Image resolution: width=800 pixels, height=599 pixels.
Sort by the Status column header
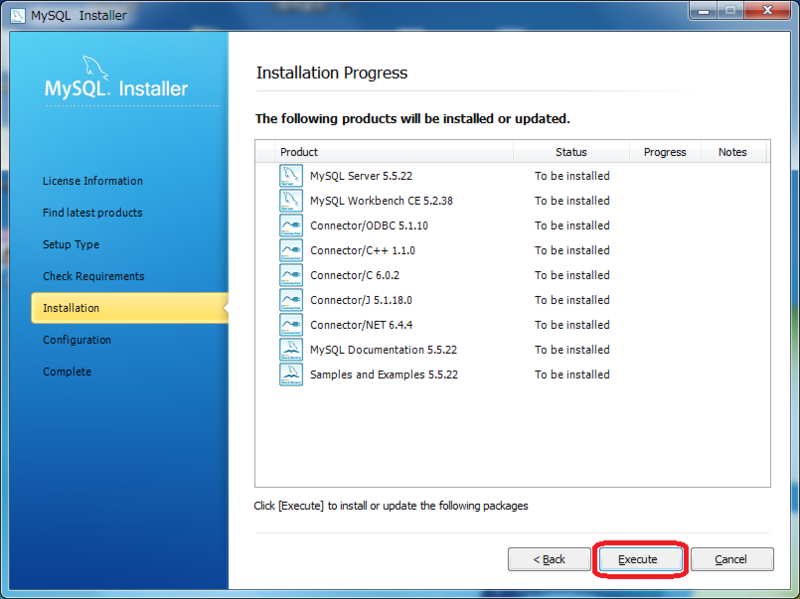click(x=571, y=152)
